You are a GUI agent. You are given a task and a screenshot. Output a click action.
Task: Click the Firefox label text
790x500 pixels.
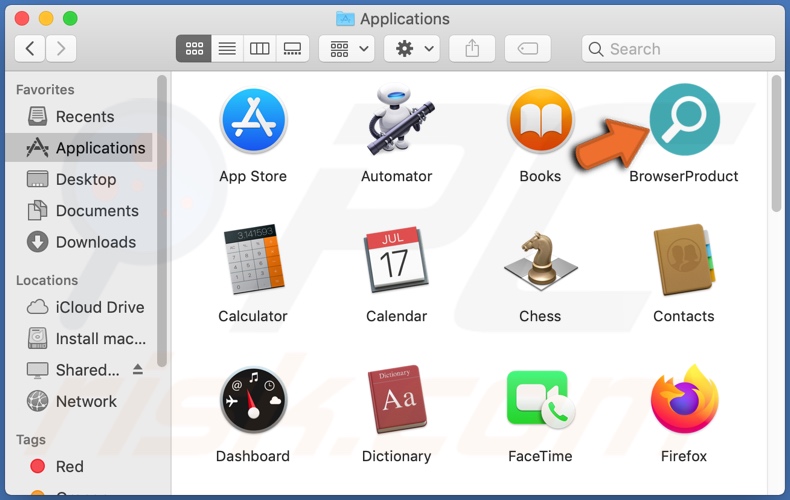click(x=684, y=456)
